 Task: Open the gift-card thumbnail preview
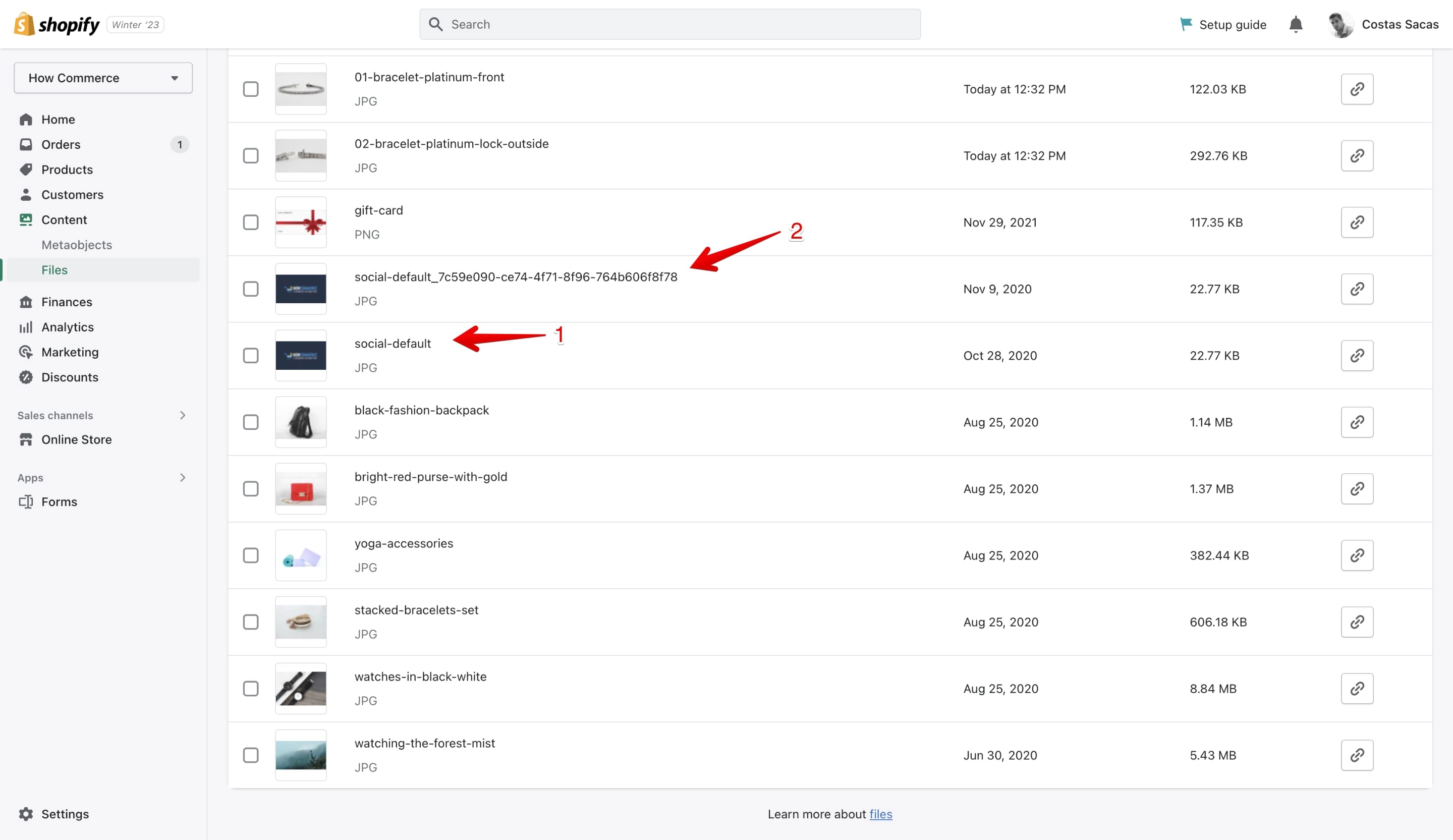tap(301, 222)
